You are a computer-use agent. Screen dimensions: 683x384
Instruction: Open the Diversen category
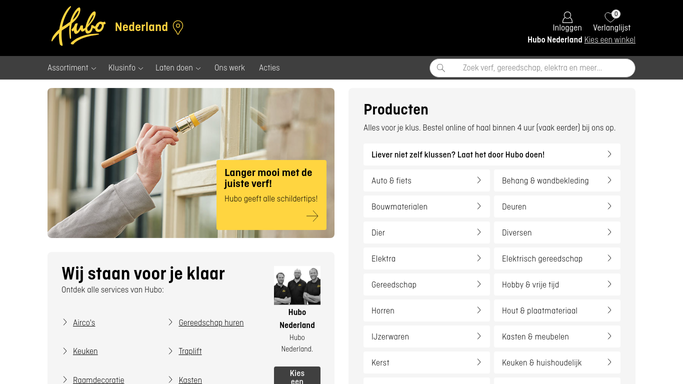557,232
